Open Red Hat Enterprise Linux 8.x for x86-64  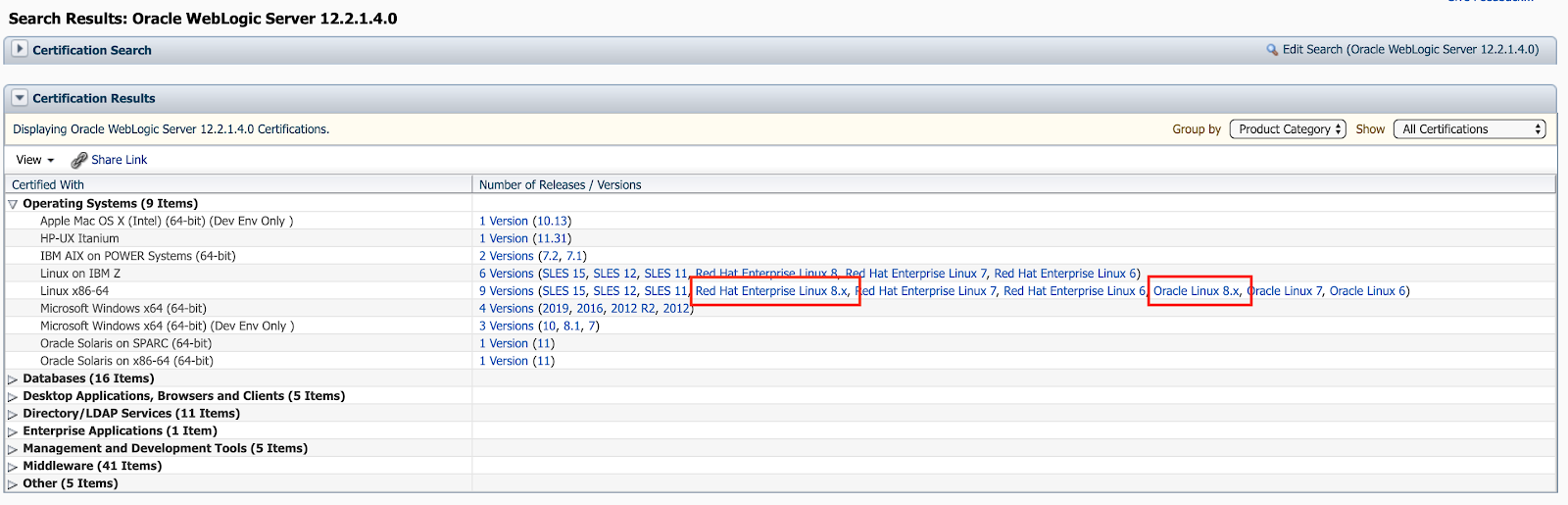(771, 291)
